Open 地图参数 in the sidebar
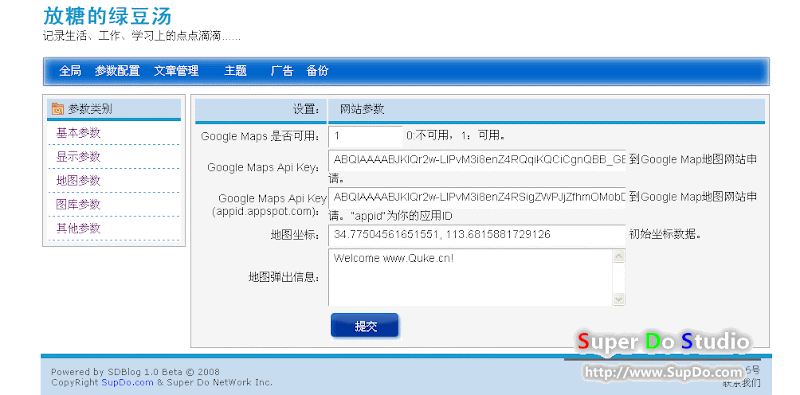The image size is (800, 395). (78, 181)
